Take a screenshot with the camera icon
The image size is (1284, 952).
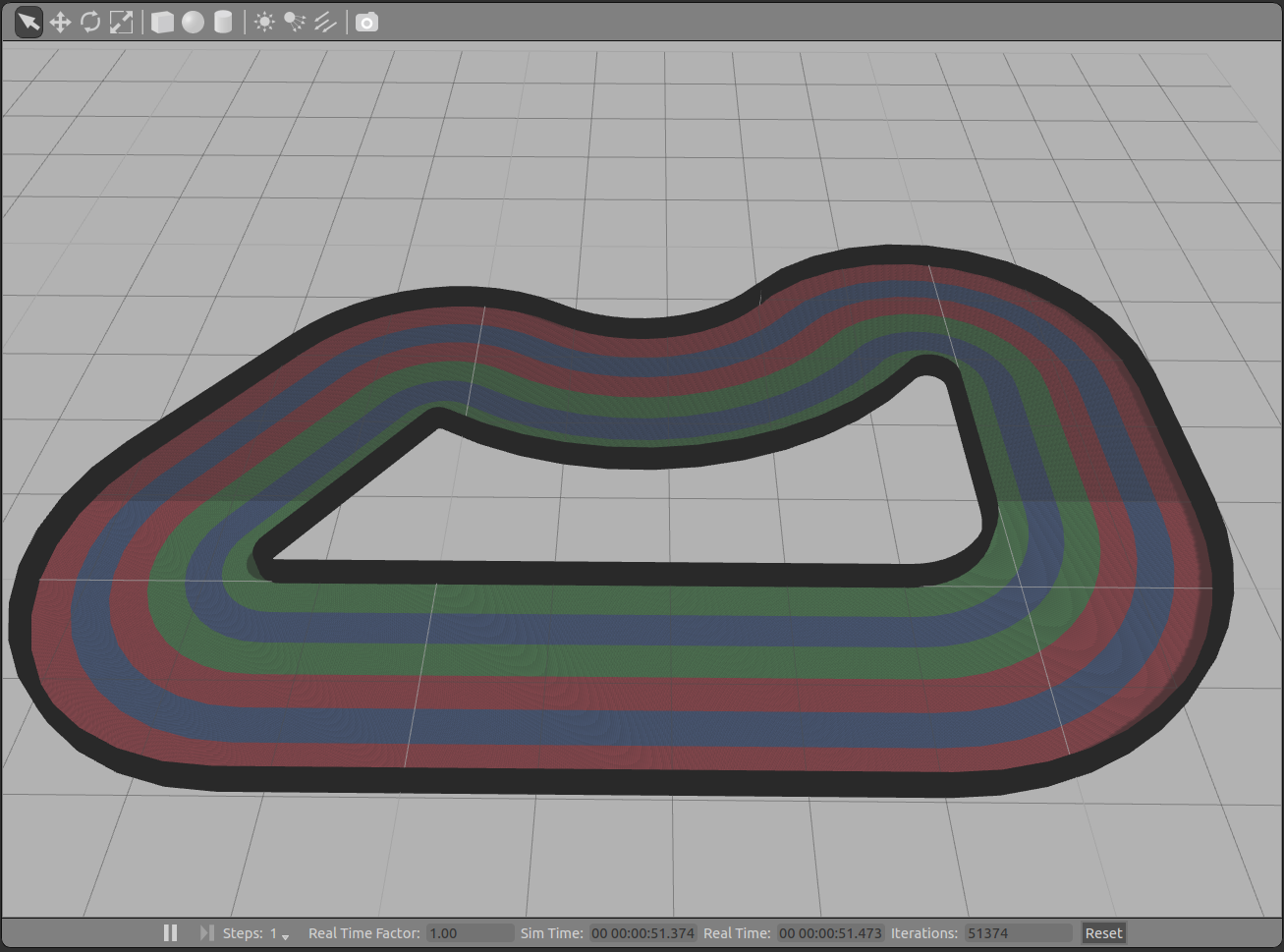point(366,22)
